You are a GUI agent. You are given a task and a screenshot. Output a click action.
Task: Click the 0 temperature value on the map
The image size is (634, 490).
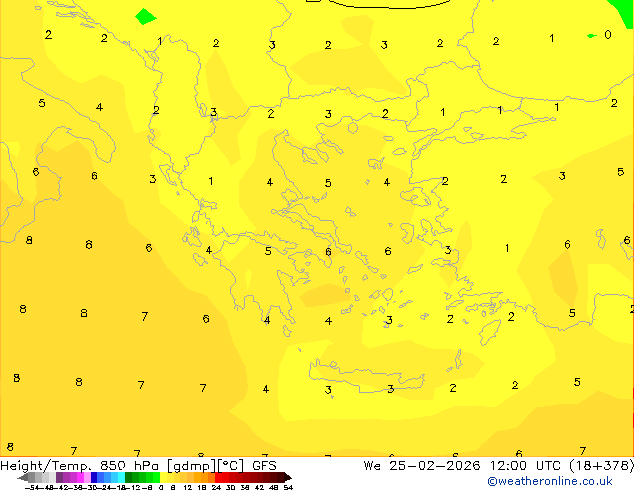(608, 35)
